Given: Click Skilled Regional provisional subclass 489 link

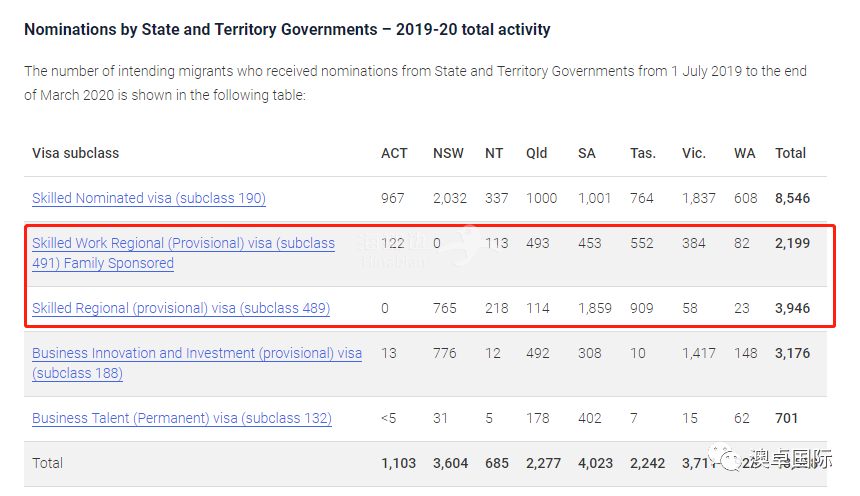Looking at the screenshot, I should (181, 308).
